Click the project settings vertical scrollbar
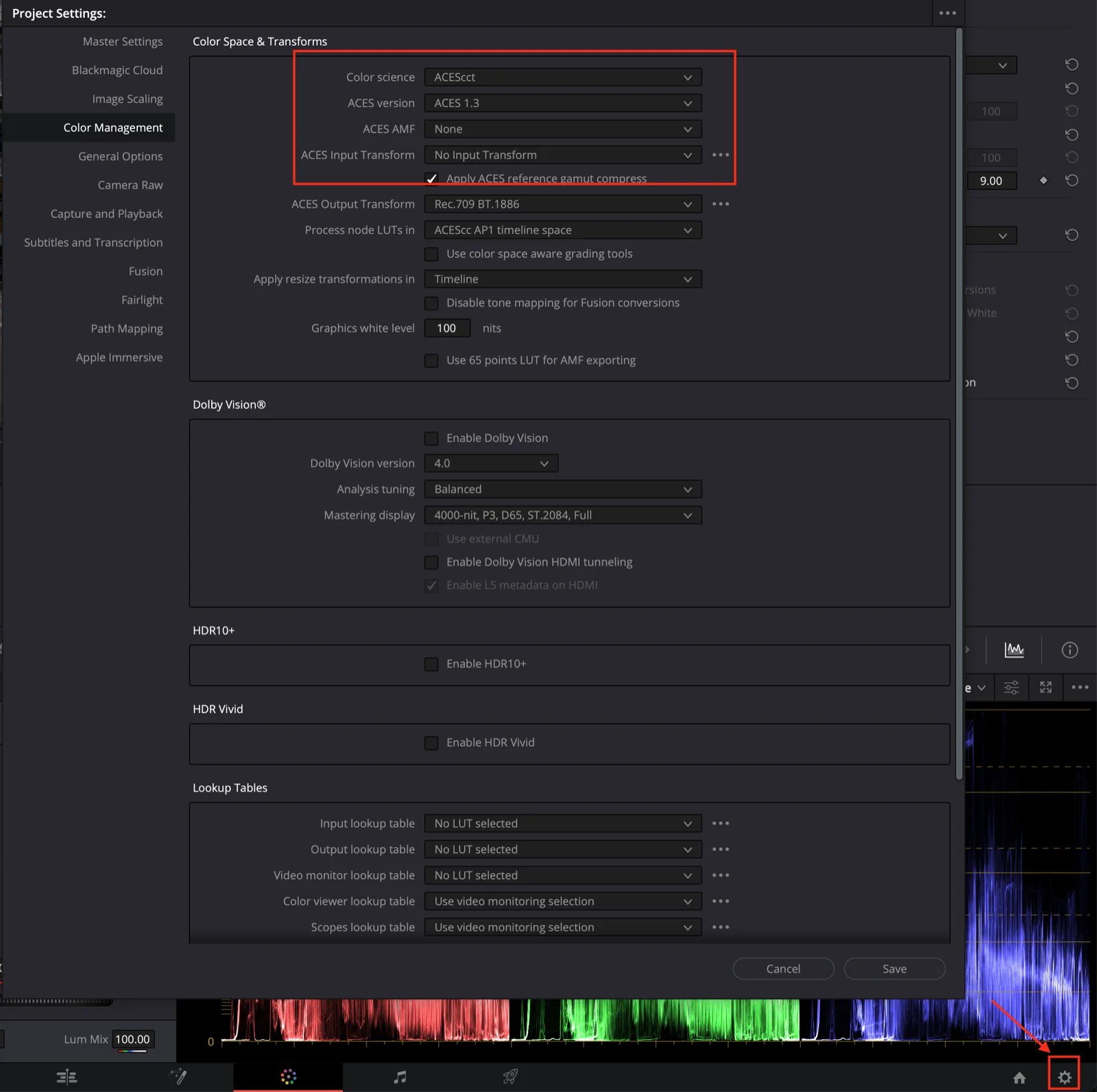This screenshot has width=1097, height=1092. click(x=959, y=403)
